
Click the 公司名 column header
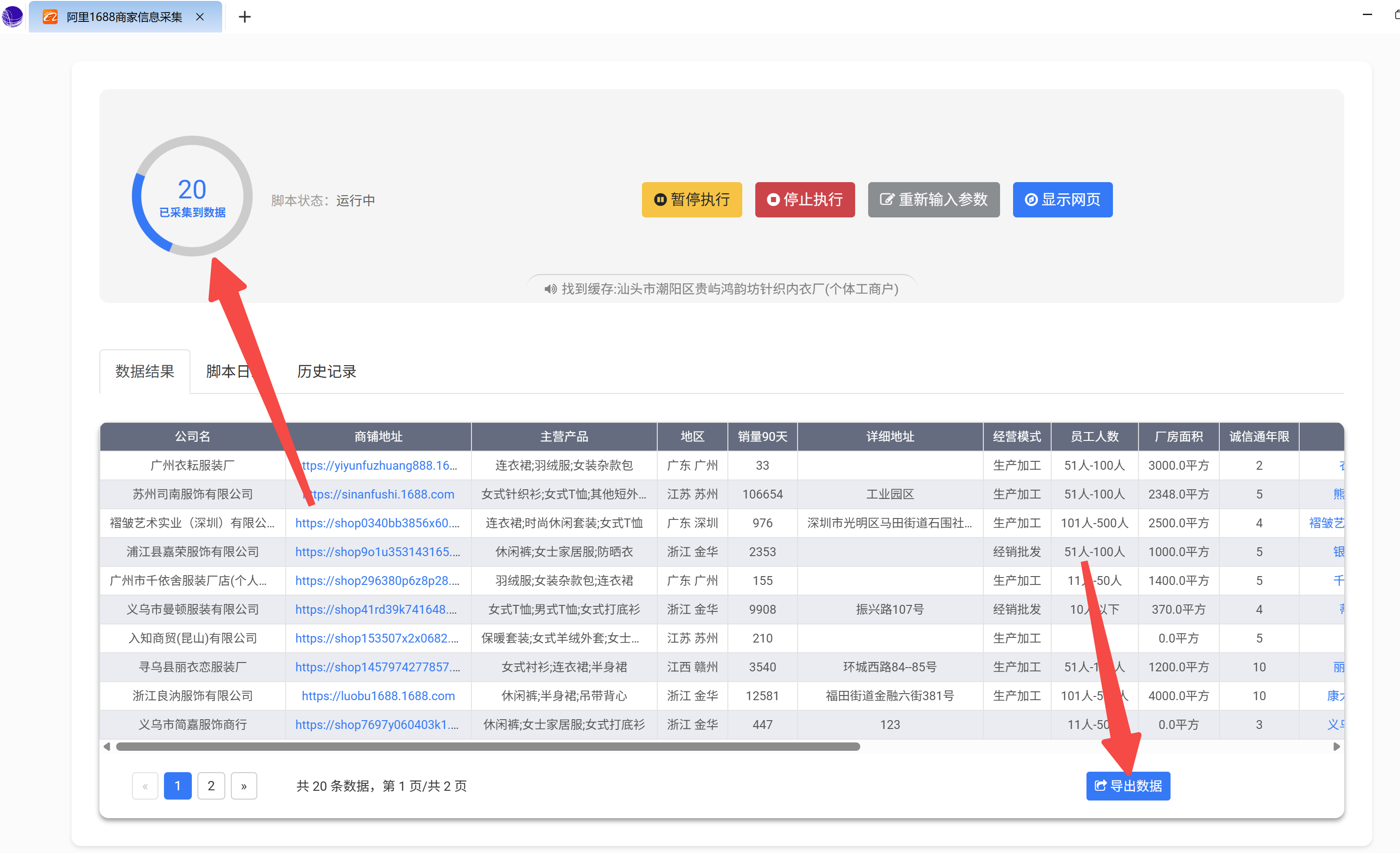point(193,436)
